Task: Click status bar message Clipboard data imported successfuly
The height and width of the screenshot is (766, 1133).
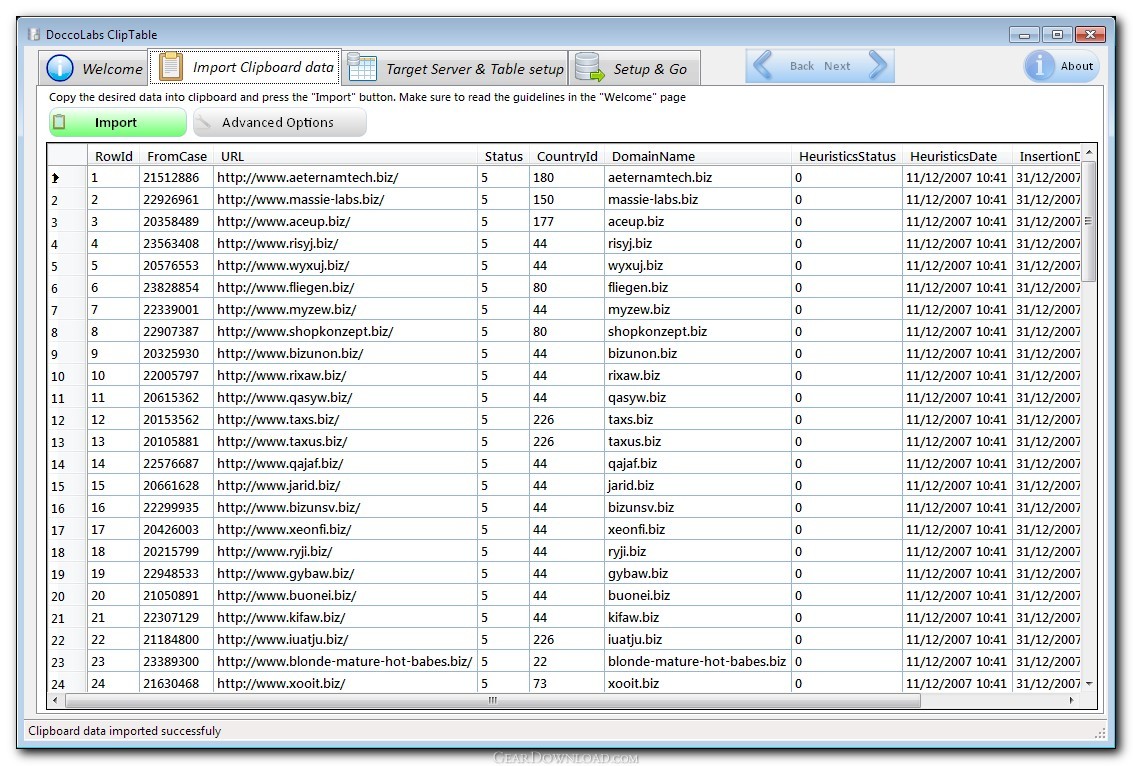Action: 124,731
